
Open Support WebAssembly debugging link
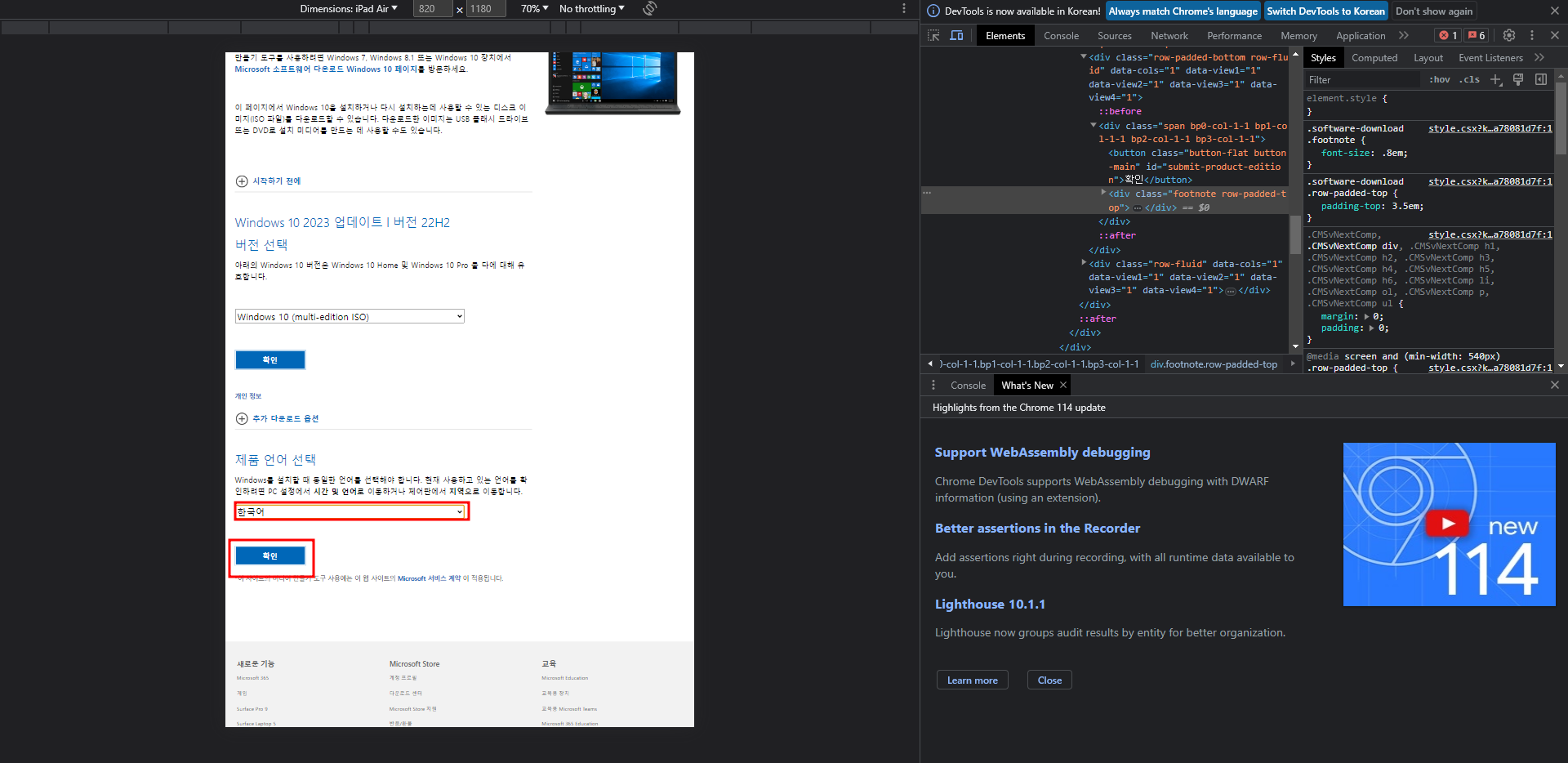pyautogui.click(x=1042, y=452)
